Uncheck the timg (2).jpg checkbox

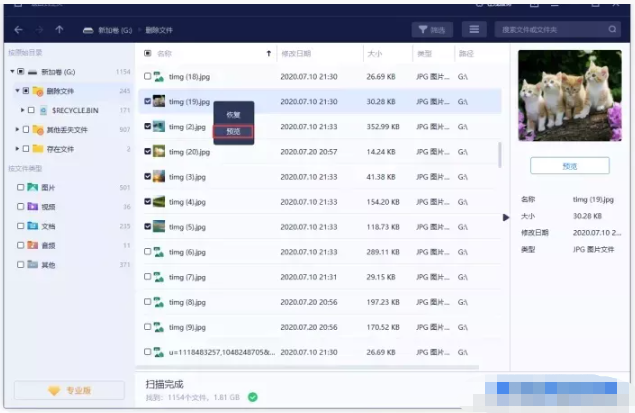click(148, 126)
